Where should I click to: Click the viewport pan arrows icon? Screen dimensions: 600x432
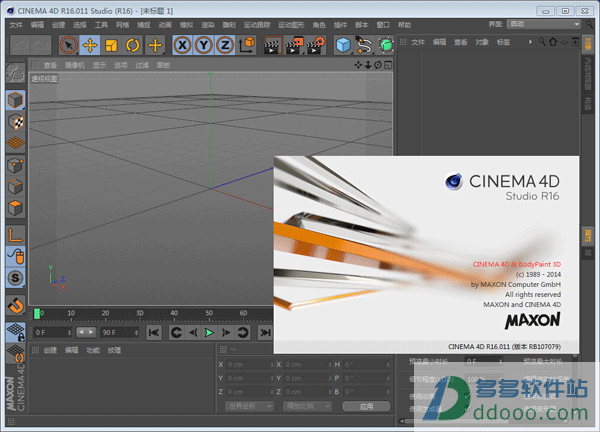358,65
